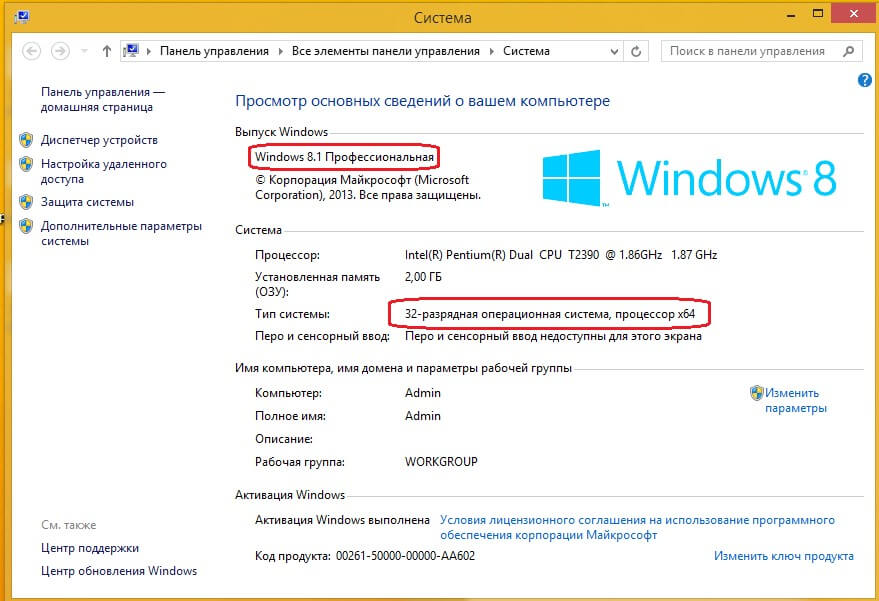This screenshot has width=879, height=601.
Task: Open Защита системы
Action: [x=87, y=202]
